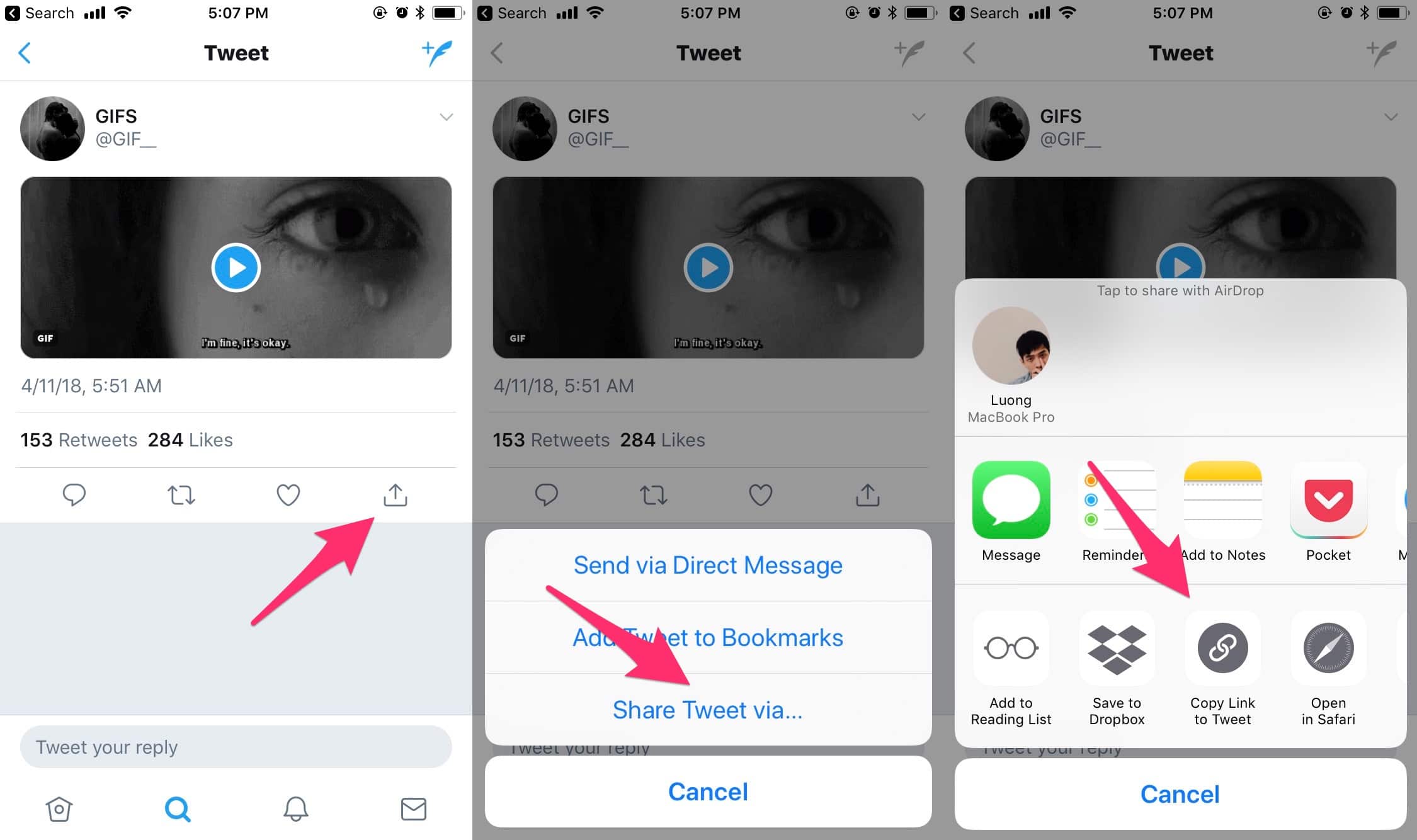
Task: Tap the like heart icon on tweet
Action: [288, 493]
